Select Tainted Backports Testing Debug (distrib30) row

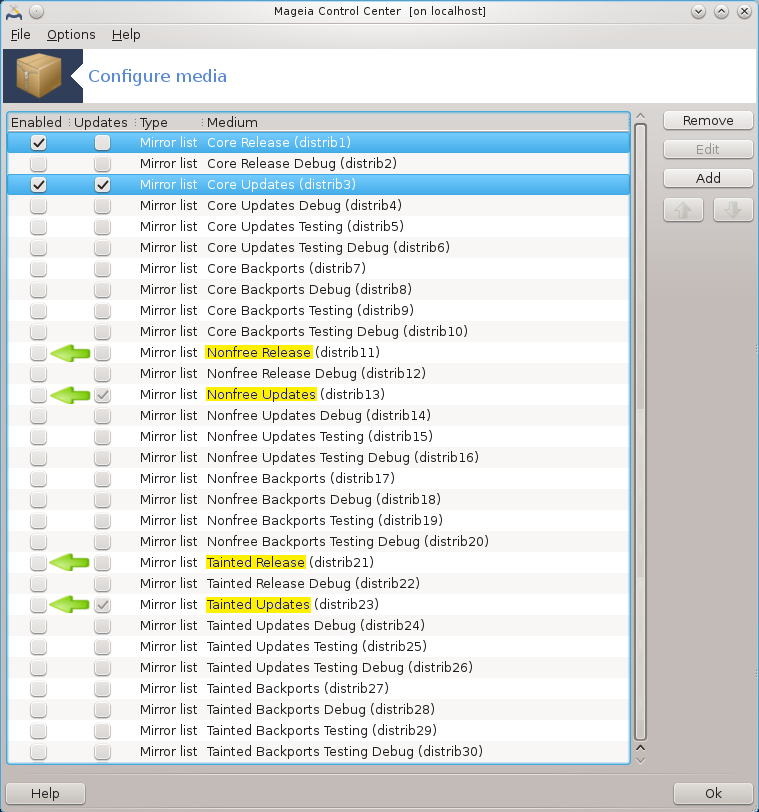tap(318, 751)
